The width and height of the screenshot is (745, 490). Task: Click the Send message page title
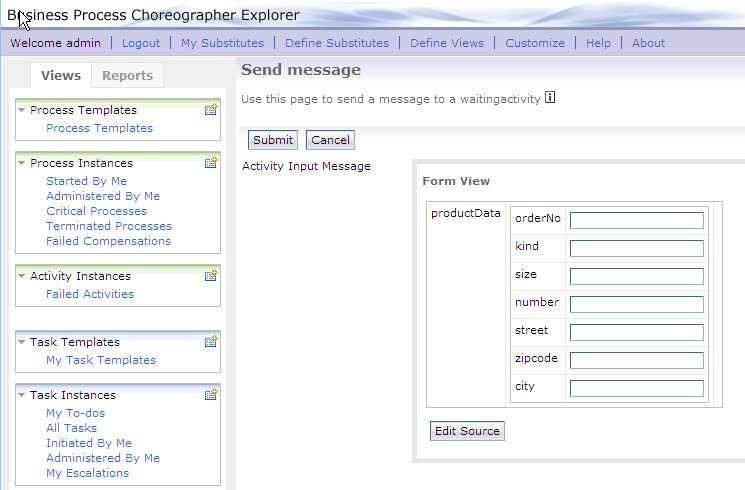(x=301, y=70)
